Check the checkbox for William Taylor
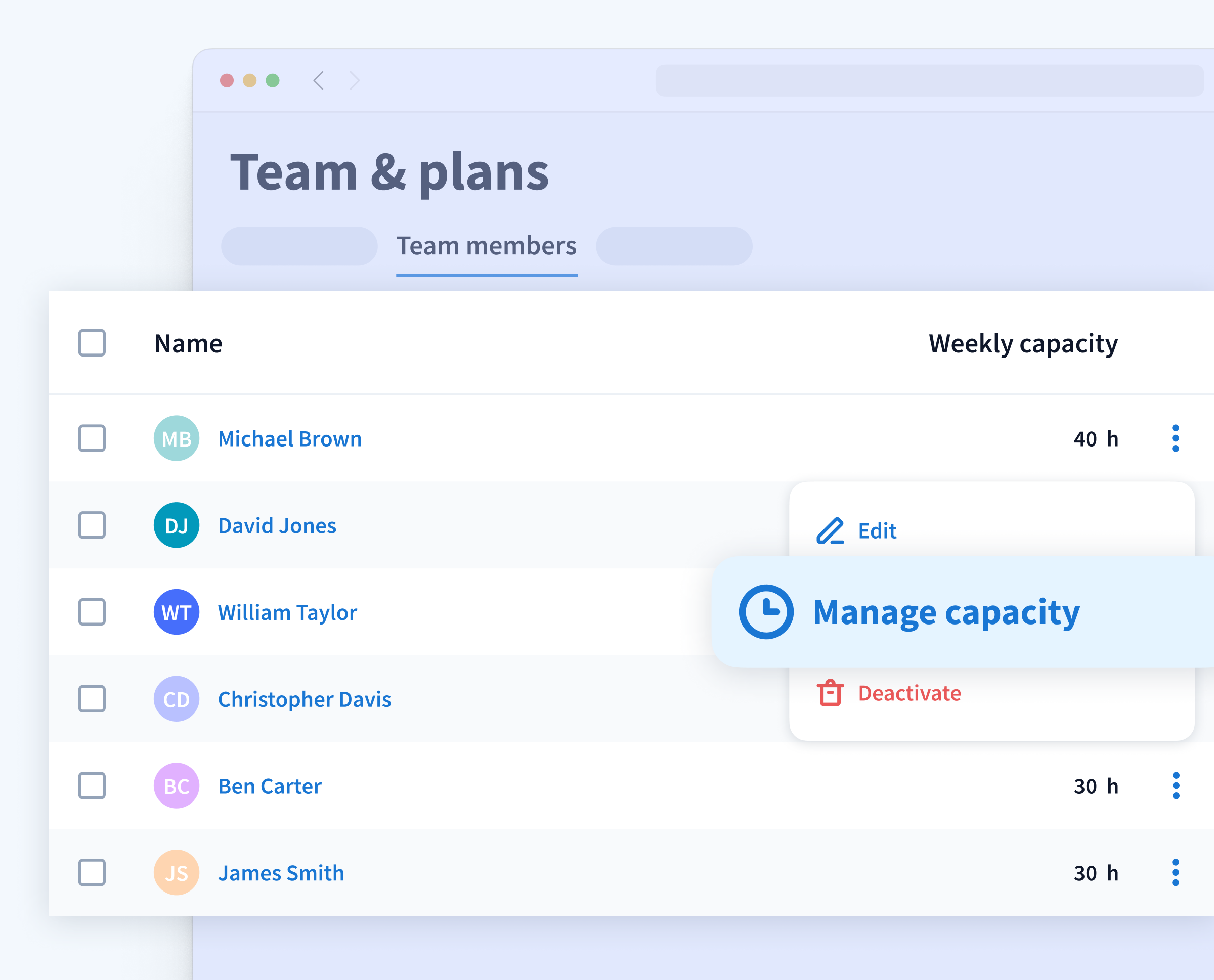Image resolution: width=1214 pixels, height=980 pixels. 92,612
